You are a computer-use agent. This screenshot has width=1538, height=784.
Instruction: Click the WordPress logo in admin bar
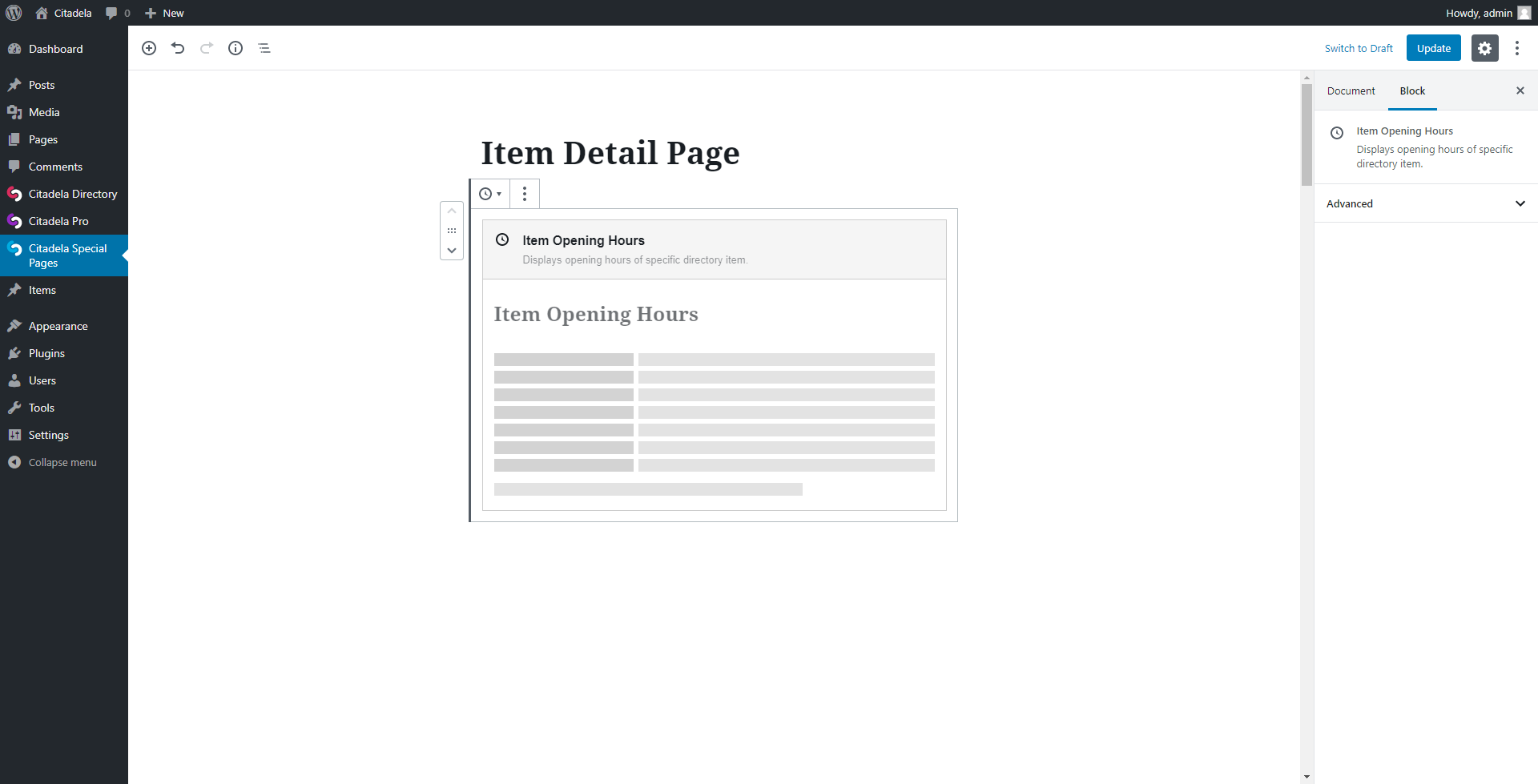click(x=14, y=13)
